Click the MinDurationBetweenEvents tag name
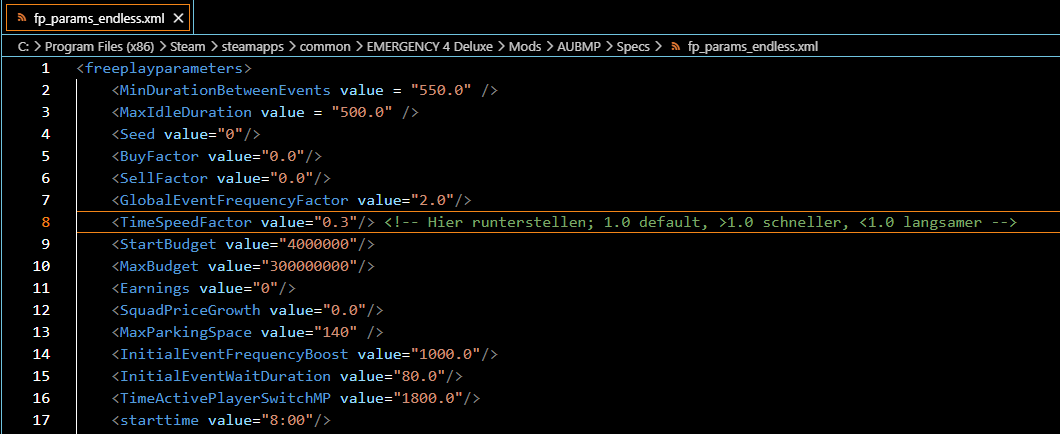 (225, 90)
